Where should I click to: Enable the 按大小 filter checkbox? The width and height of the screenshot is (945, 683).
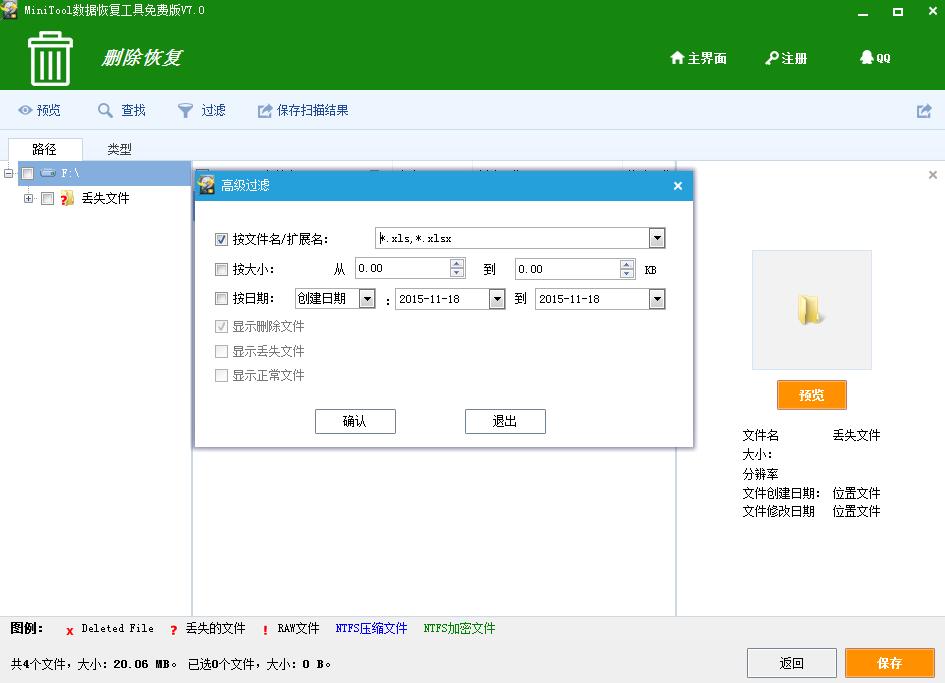221,269
